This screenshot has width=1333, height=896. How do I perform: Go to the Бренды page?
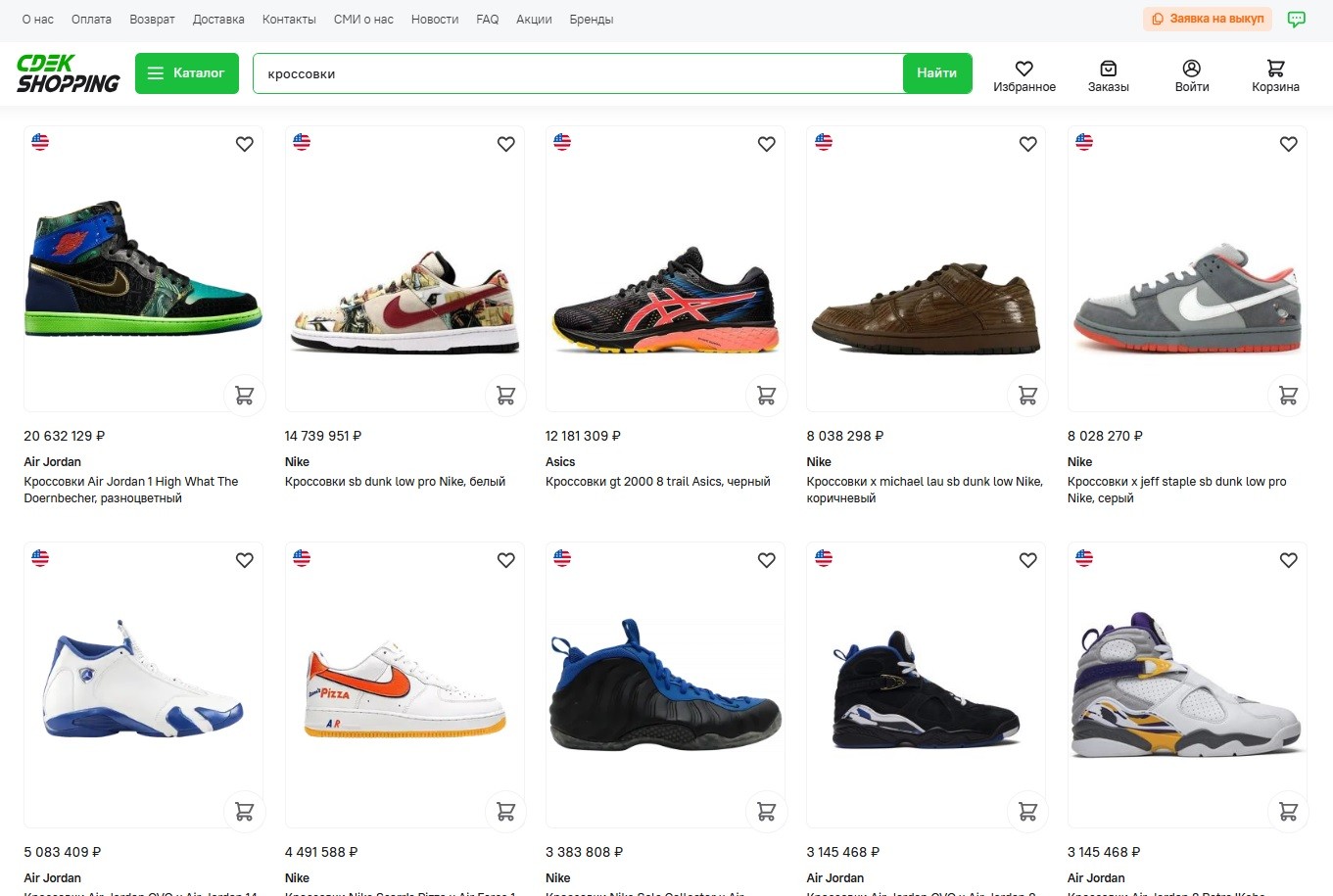coord(592,20)
